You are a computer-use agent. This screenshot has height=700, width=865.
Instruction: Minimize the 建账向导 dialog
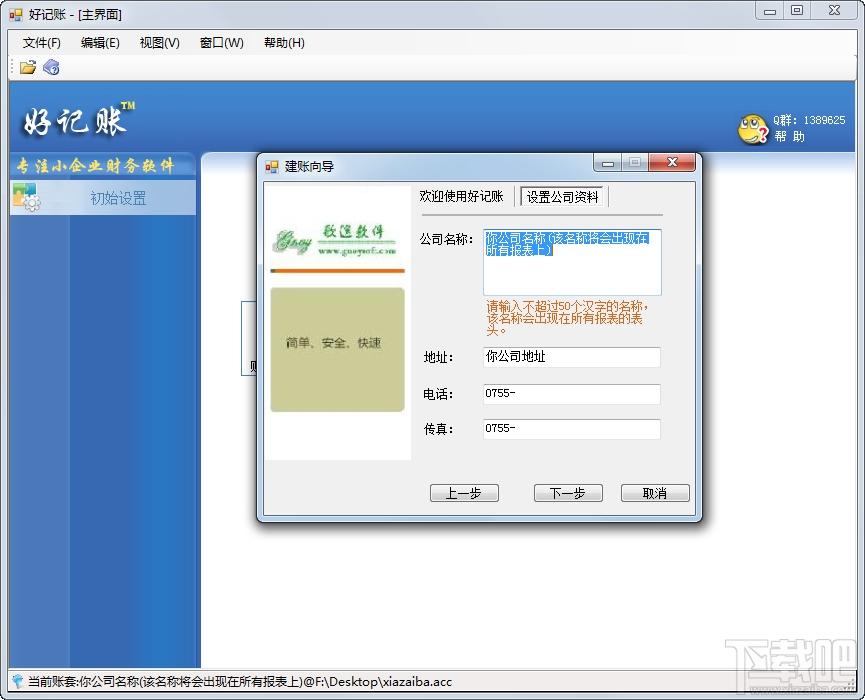[608, 163]
